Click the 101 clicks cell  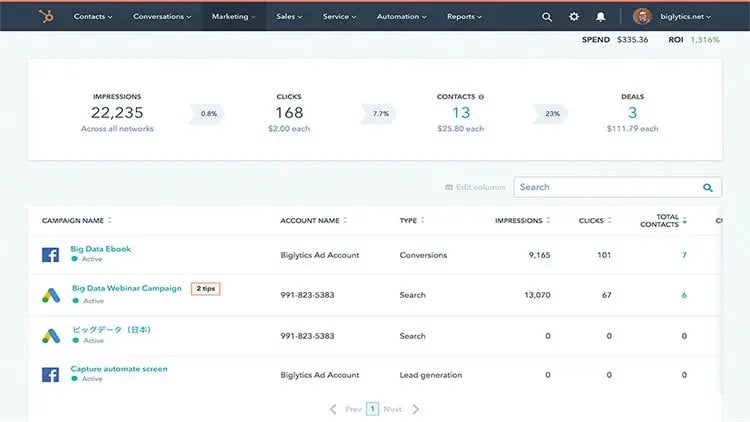pyautogui.click(x=604, y=255)
